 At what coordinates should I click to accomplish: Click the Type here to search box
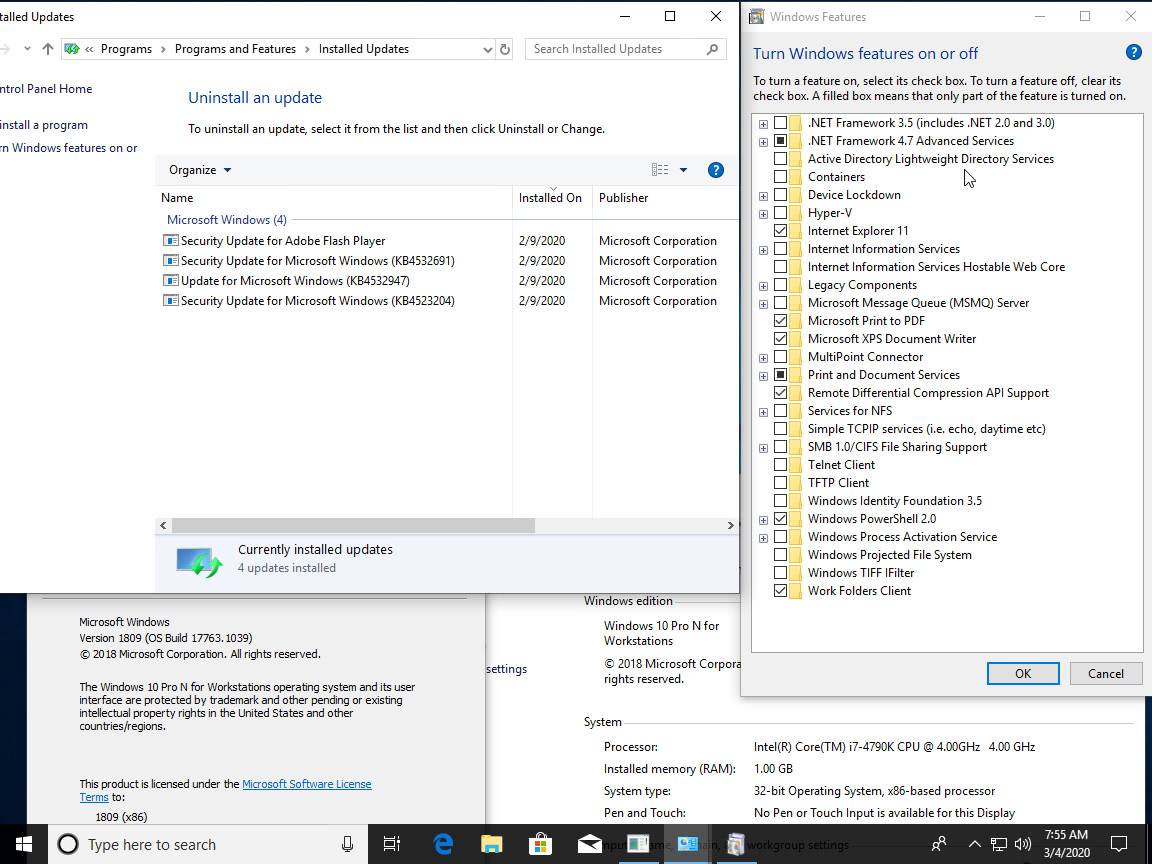206,844
